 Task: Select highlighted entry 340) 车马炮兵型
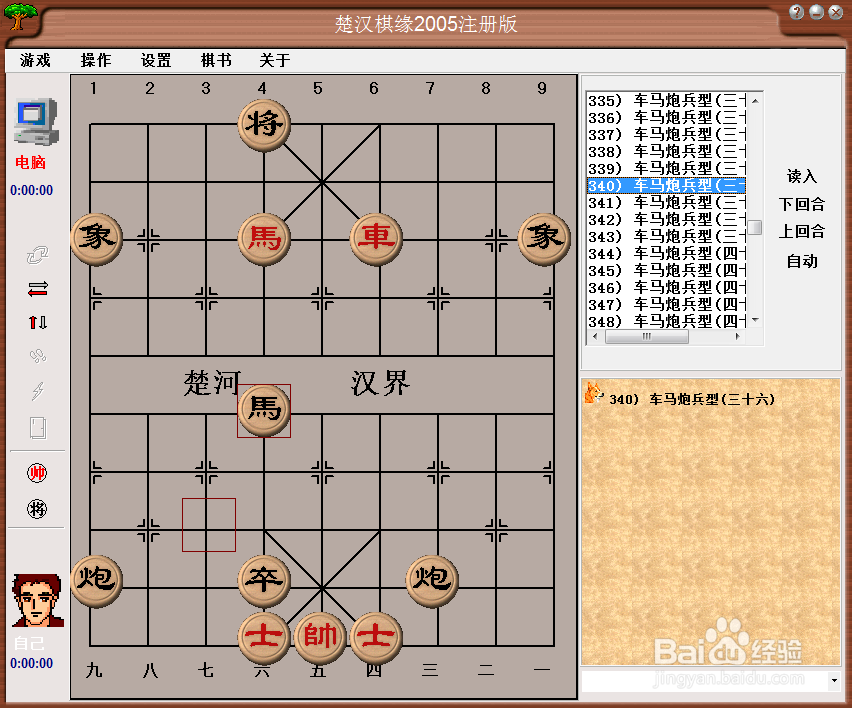click(666, 185)
